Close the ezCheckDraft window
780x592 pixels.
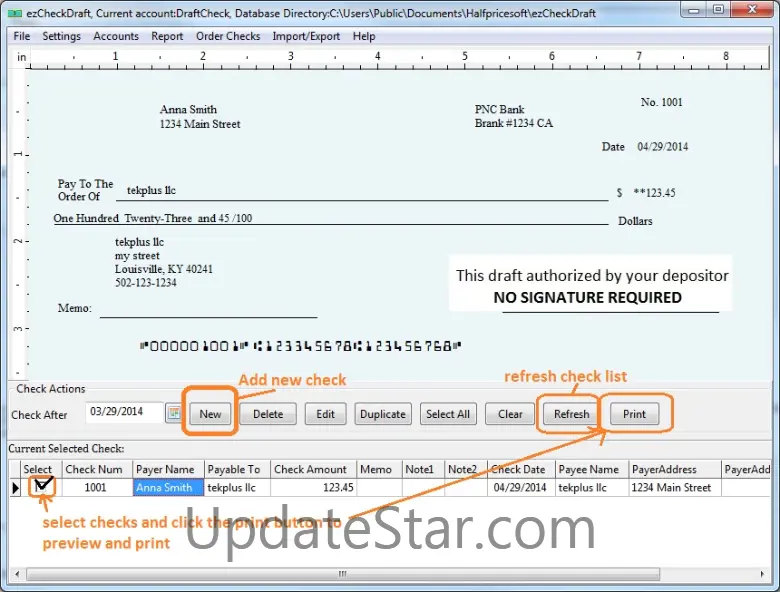[752, 9]
